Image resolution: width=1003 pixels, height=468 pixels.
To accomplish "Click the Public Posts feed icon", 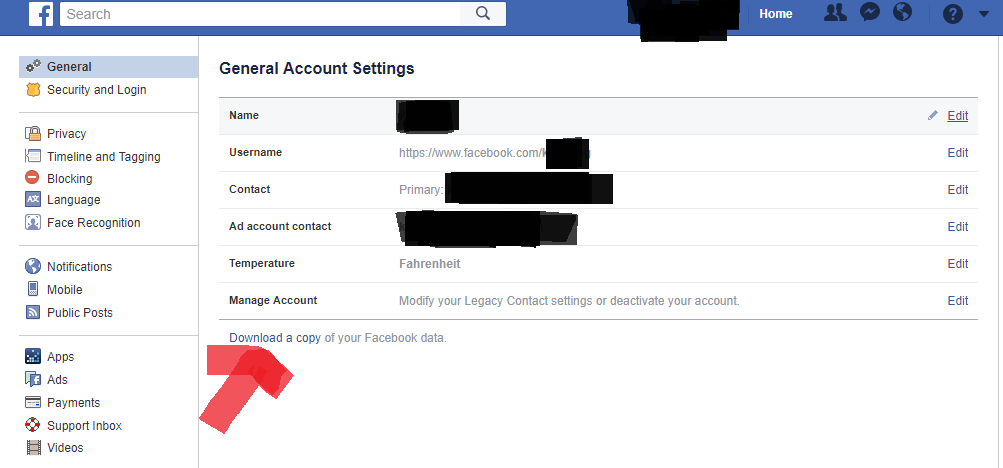I will pyautogui.click(x=33, y=312).
